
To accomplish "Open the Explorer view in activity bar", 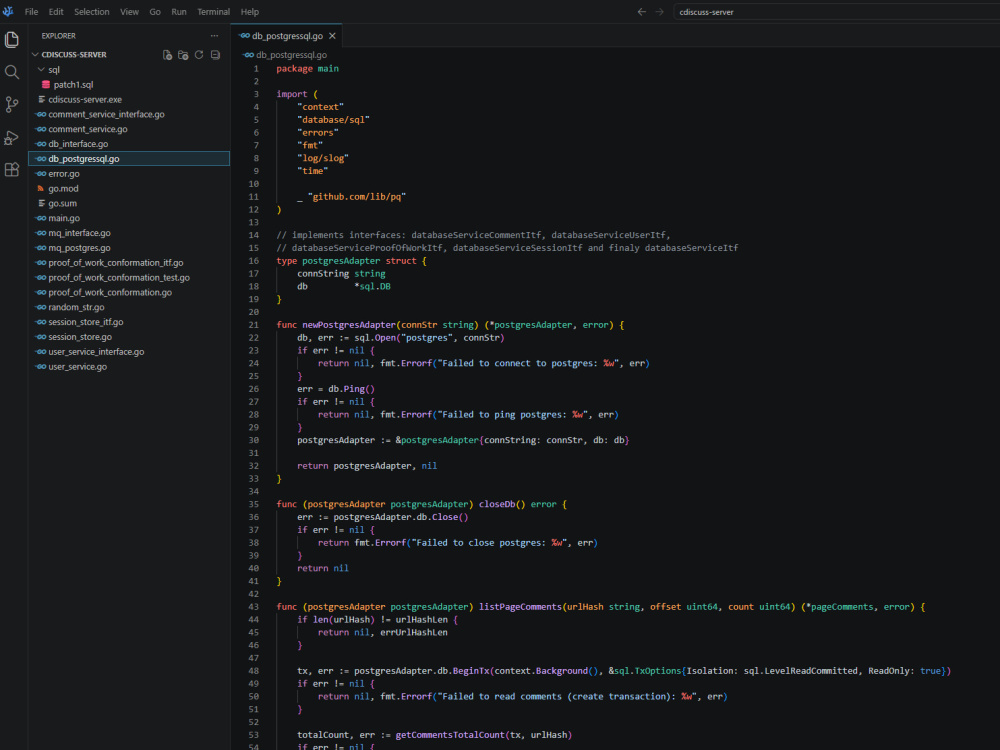I will tap(11, 40).
